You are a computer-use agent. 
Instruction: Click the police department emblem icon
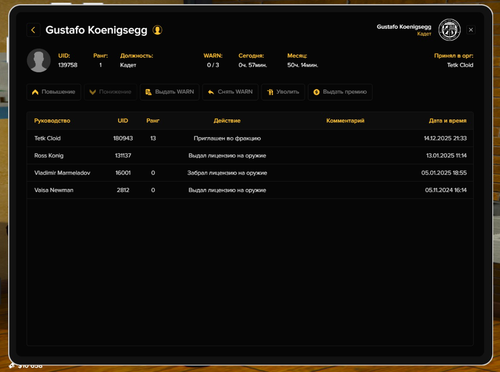point(449,30)
